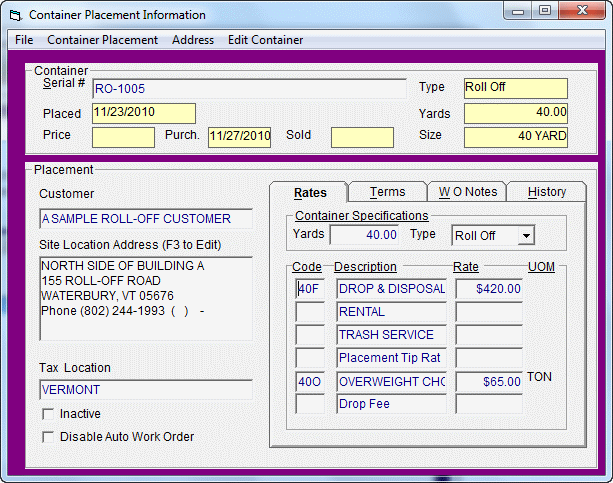Click the Drop Fee description field
This screenshot has width=613, height=483.
point(391,404)
